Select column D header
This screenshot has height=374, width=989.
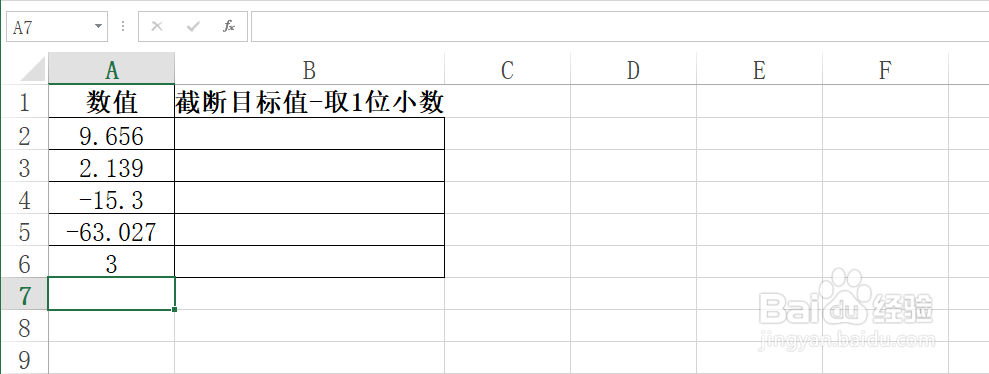click(633, 70)
